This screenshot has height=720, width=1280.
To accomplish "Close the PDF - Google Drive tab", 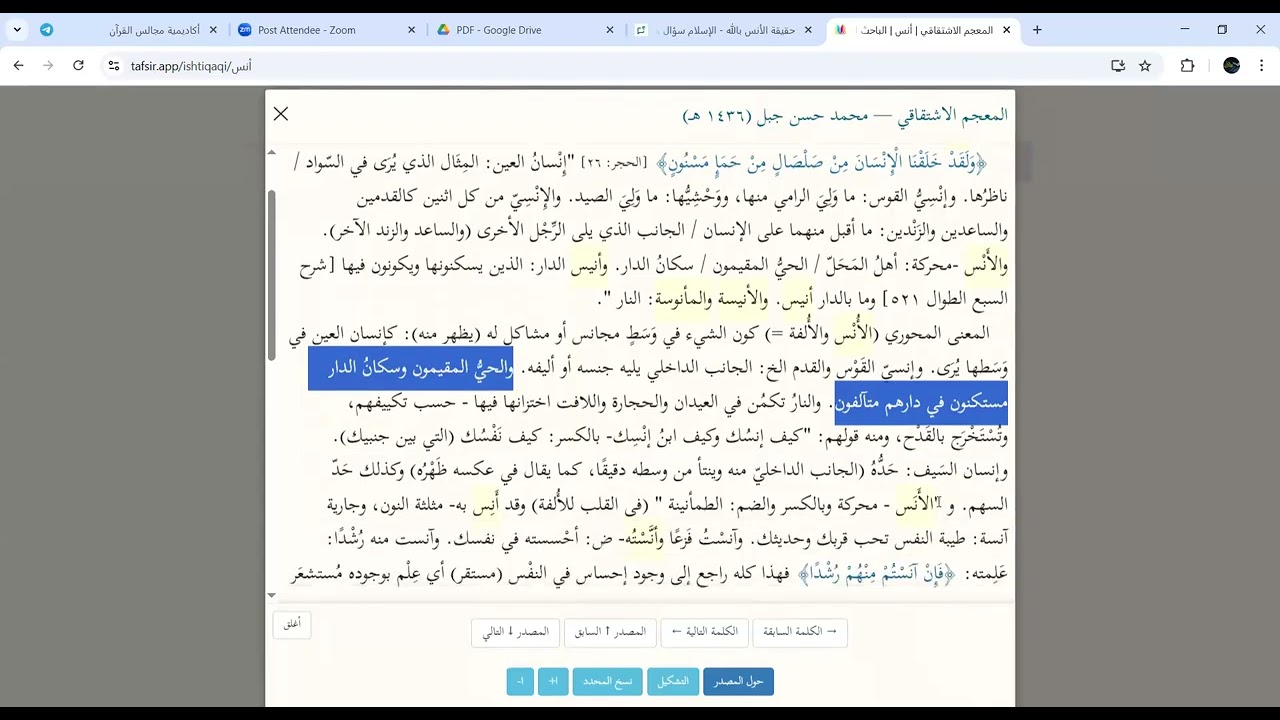I will click(x=610, y=30).
